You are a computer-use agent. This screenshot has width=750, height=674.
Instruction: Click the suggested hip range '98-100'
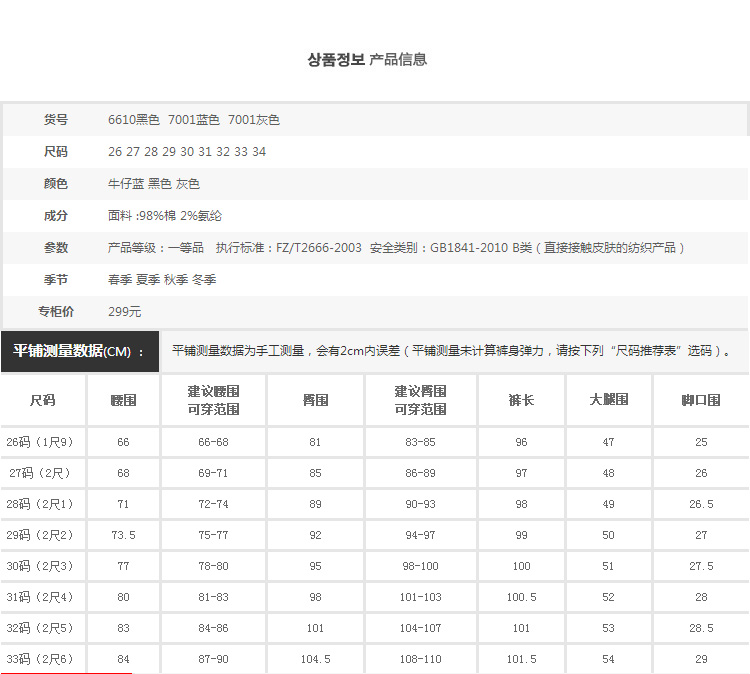tap(420, 566)
